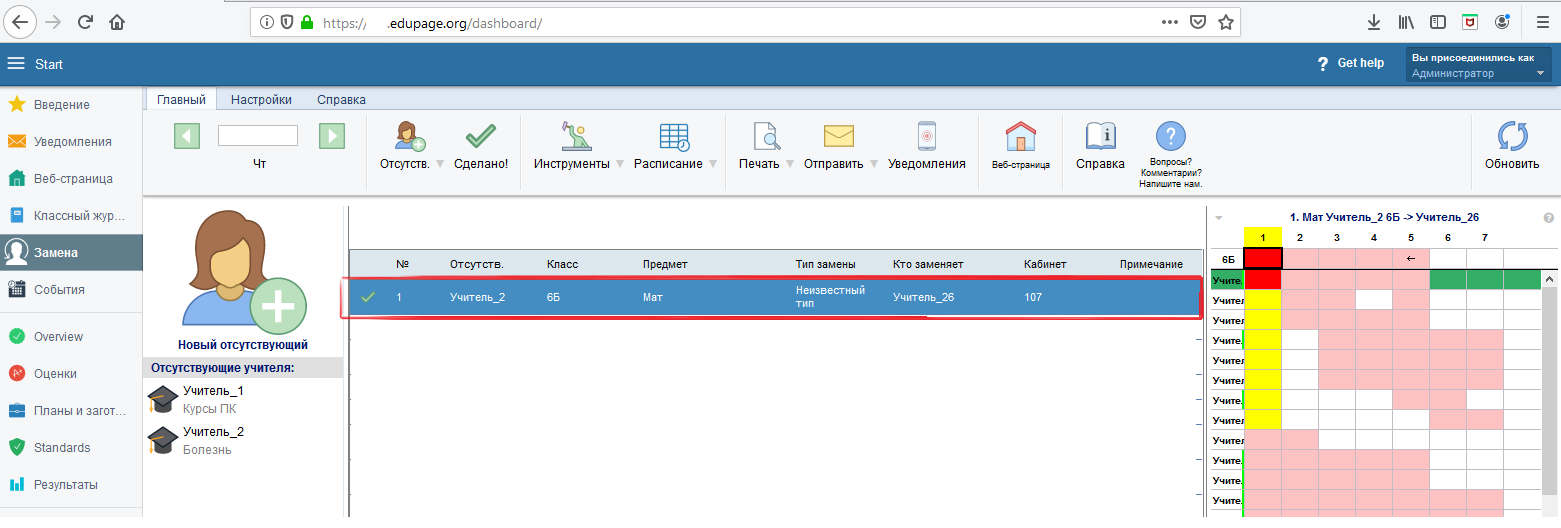
Task: Collapse panel with small triangle arrow
Action: click(1219, 217)
